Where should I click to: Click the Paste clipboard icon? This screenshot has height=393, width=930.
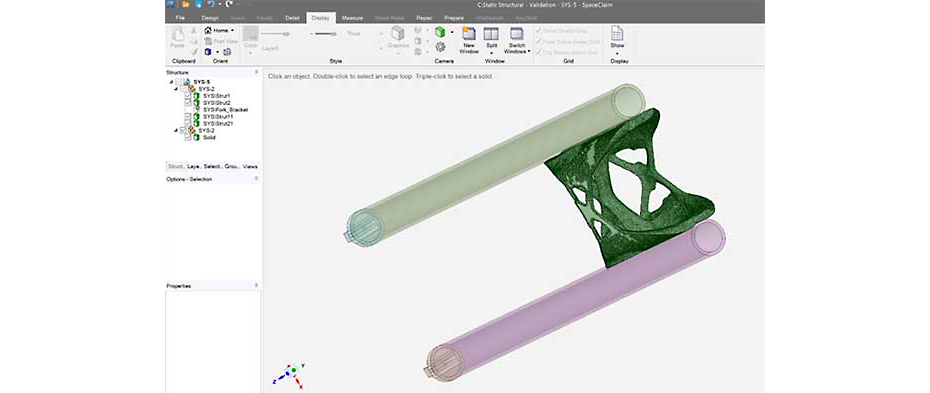177,34
